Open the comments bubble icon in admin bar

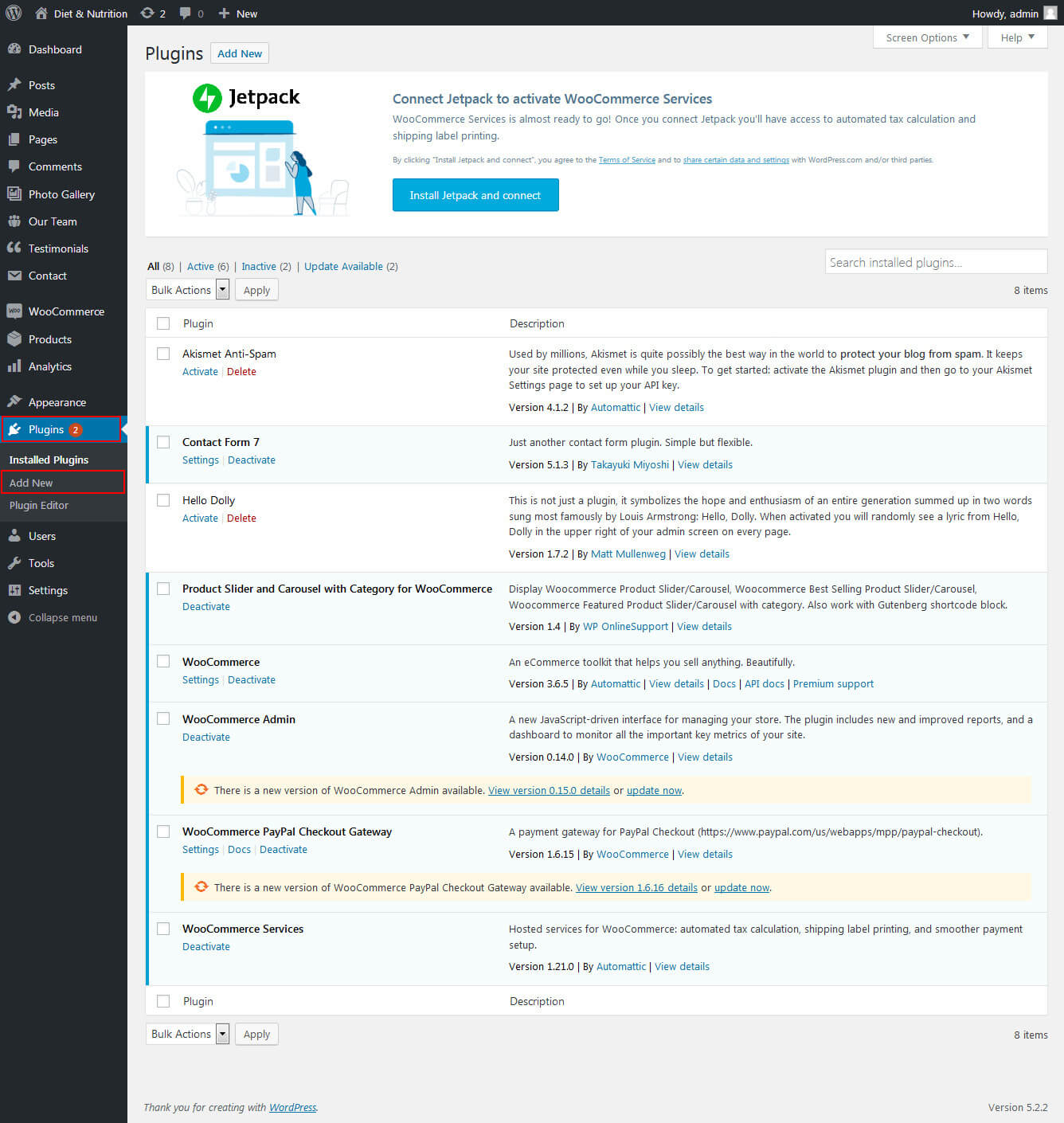pyautogui.click(x=186, y=13)
